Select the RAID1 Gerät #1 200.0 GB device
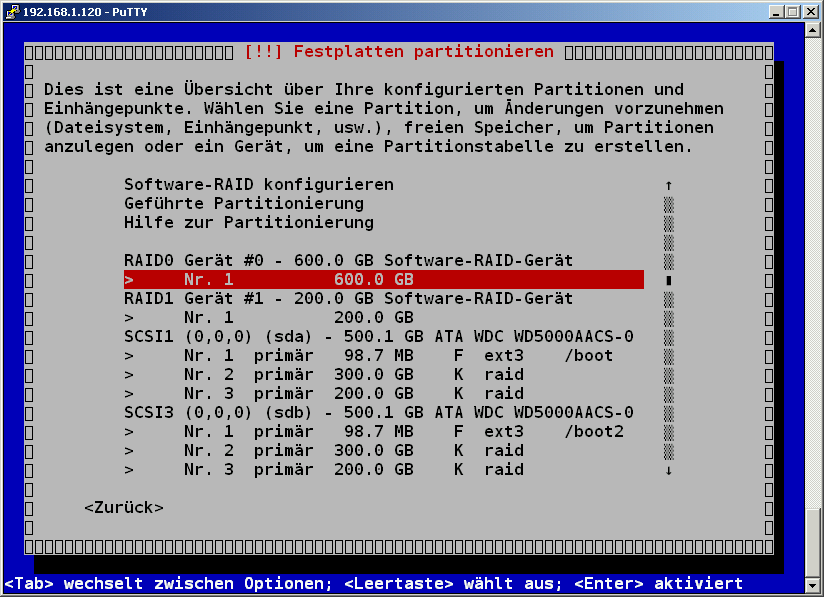Screen dimensions: 824x597 [348, 299]
